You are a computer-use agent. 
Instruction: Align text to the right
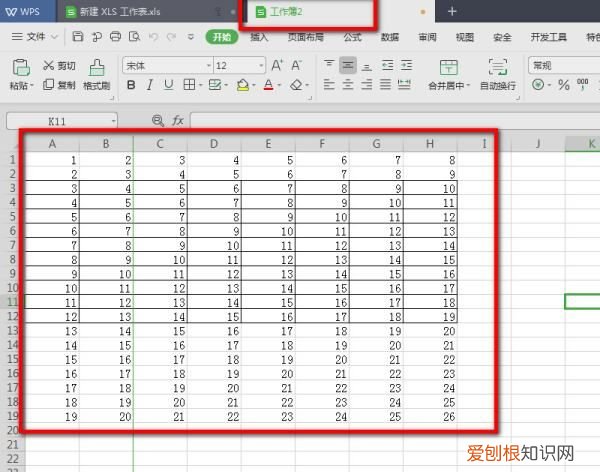(x=367, y=85)
